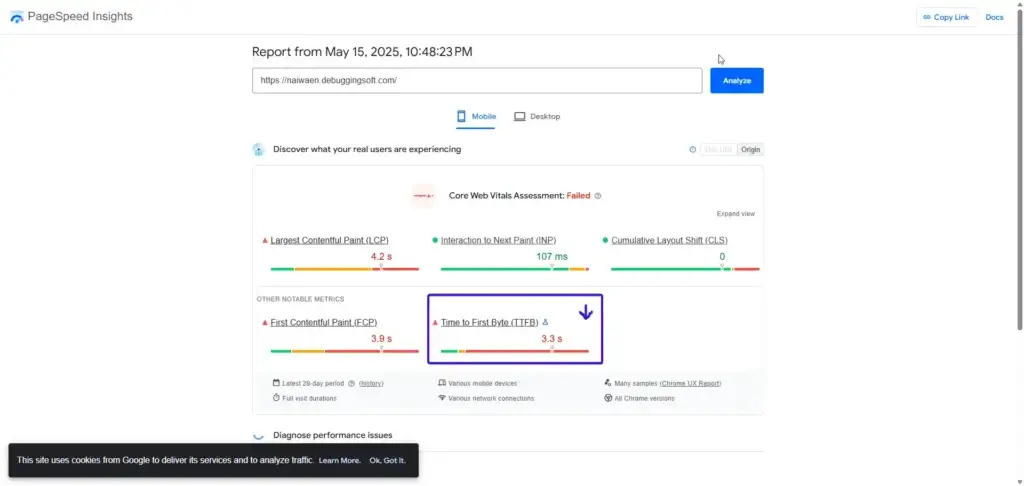Open First Contentful Paint (FCP) link
This screenshot has width=1024, height=486.
pos(323,323)
